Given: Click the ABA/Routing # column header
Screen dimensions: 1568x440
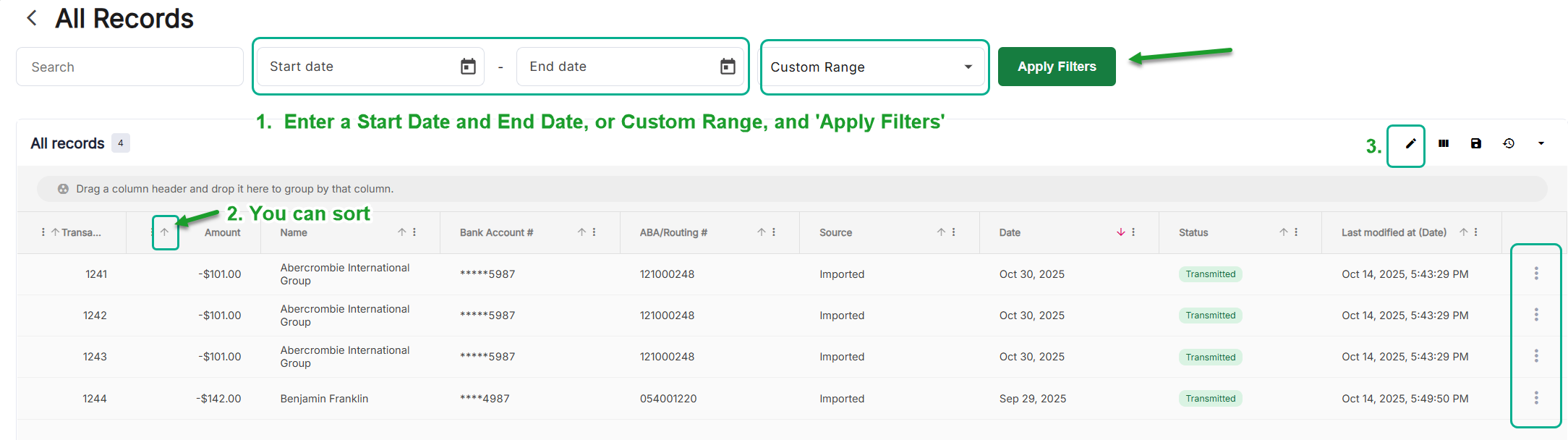Looking at the screenshot, I should (673, 232).
